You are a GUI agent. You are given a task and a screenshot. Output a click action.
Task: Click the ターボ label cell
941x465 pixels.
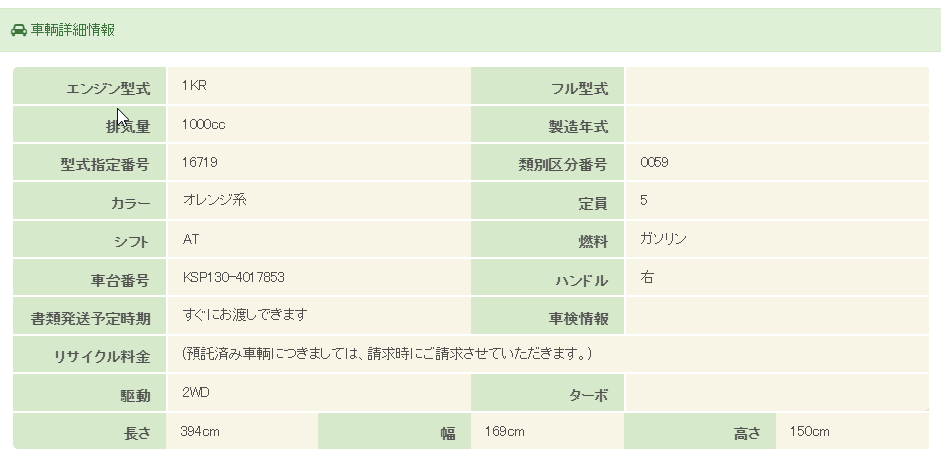coord(547,395)
